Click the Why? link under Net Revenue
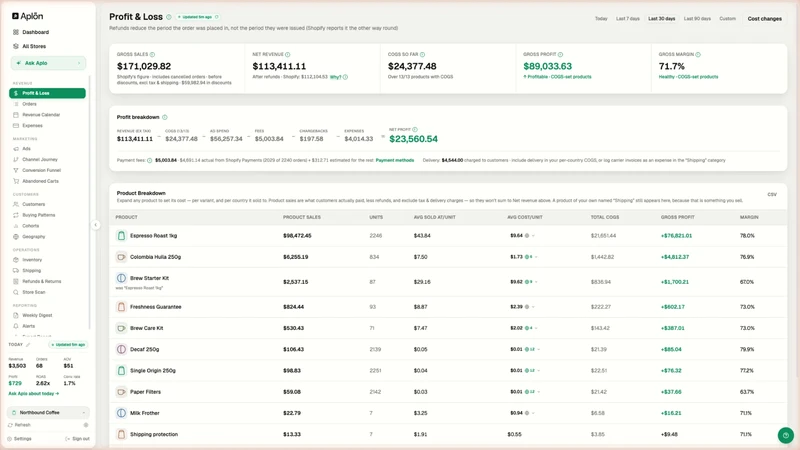 pos(335,77)
